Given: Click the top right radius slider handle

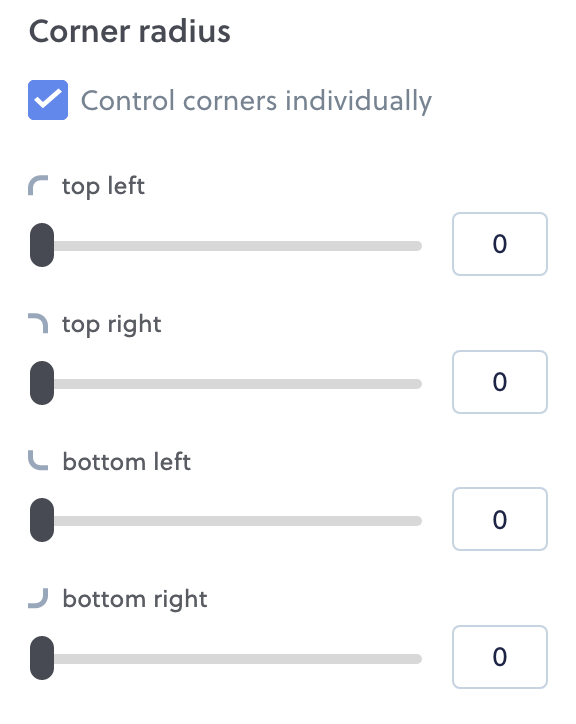Looking at the screenshot, I should tap(42, 383).
